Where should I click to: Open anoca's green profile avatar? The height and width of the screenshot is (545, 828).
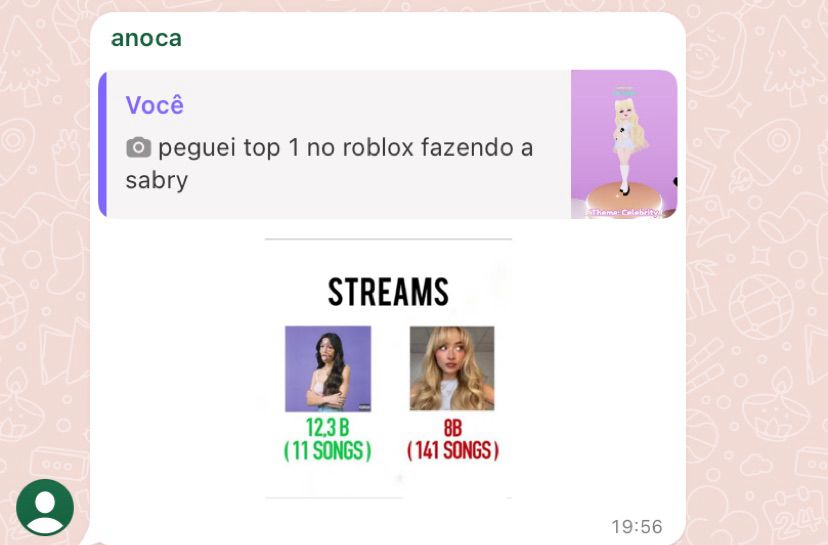(45, 508)
